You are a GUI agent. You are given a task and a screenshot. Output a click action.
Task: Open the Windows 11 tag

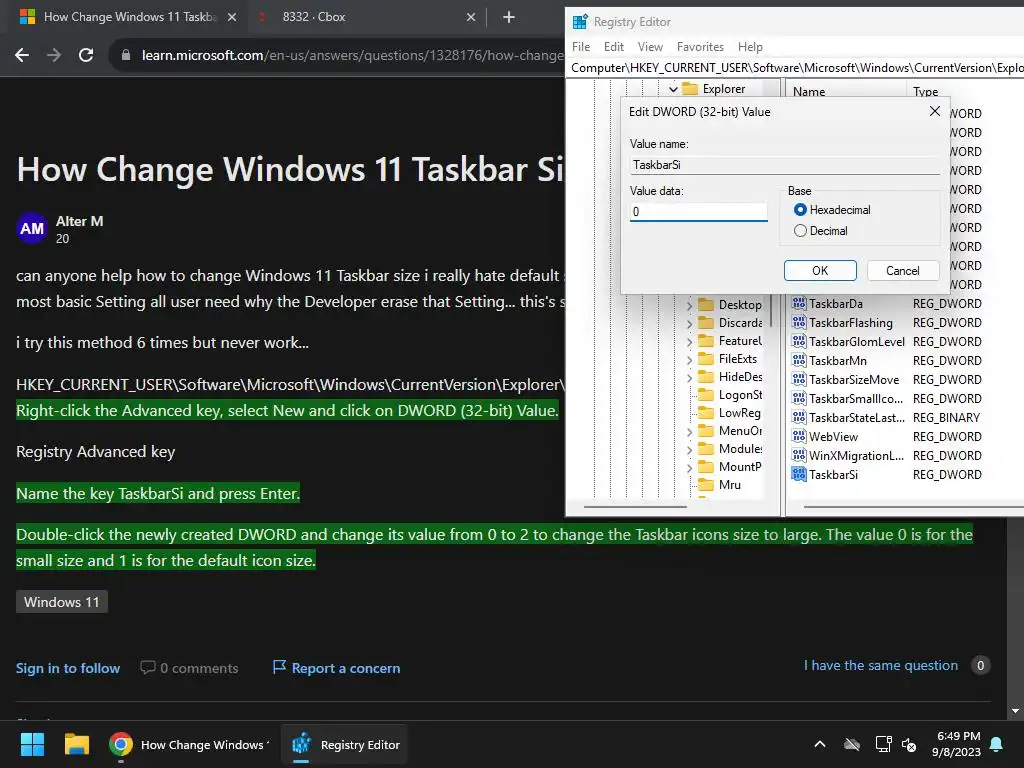pyautogui.click(x=61, y=601)
